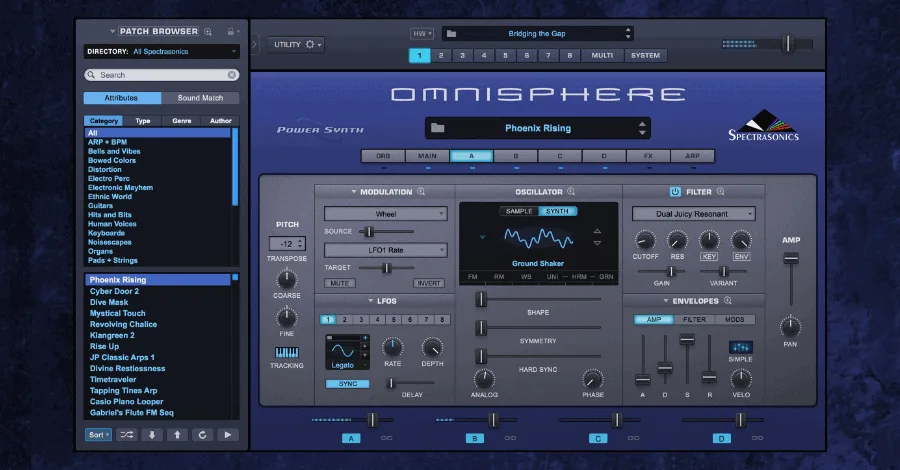Adjust the AMP level fader
900x470 pixels.
791,259
